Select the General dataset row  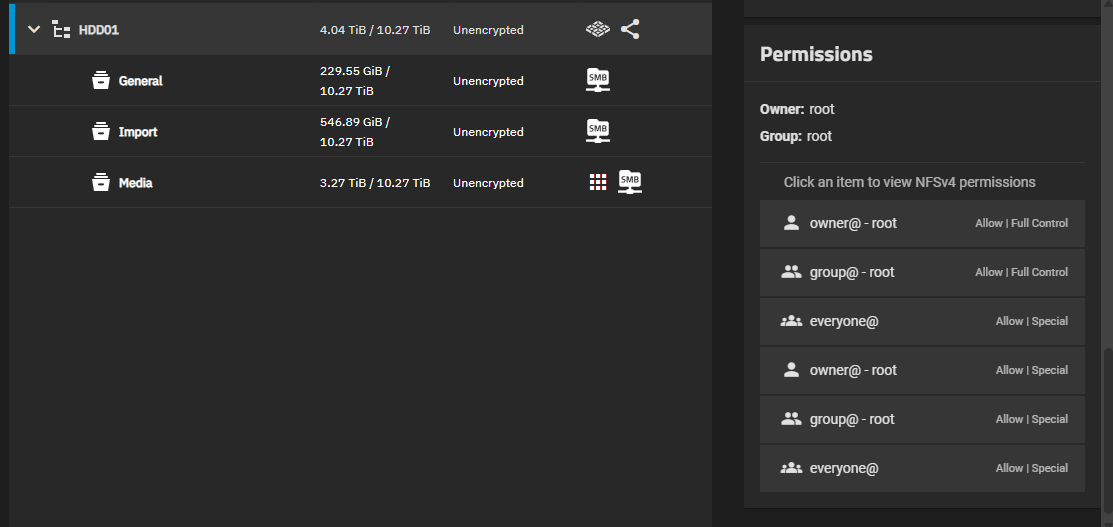click(361, 80)
